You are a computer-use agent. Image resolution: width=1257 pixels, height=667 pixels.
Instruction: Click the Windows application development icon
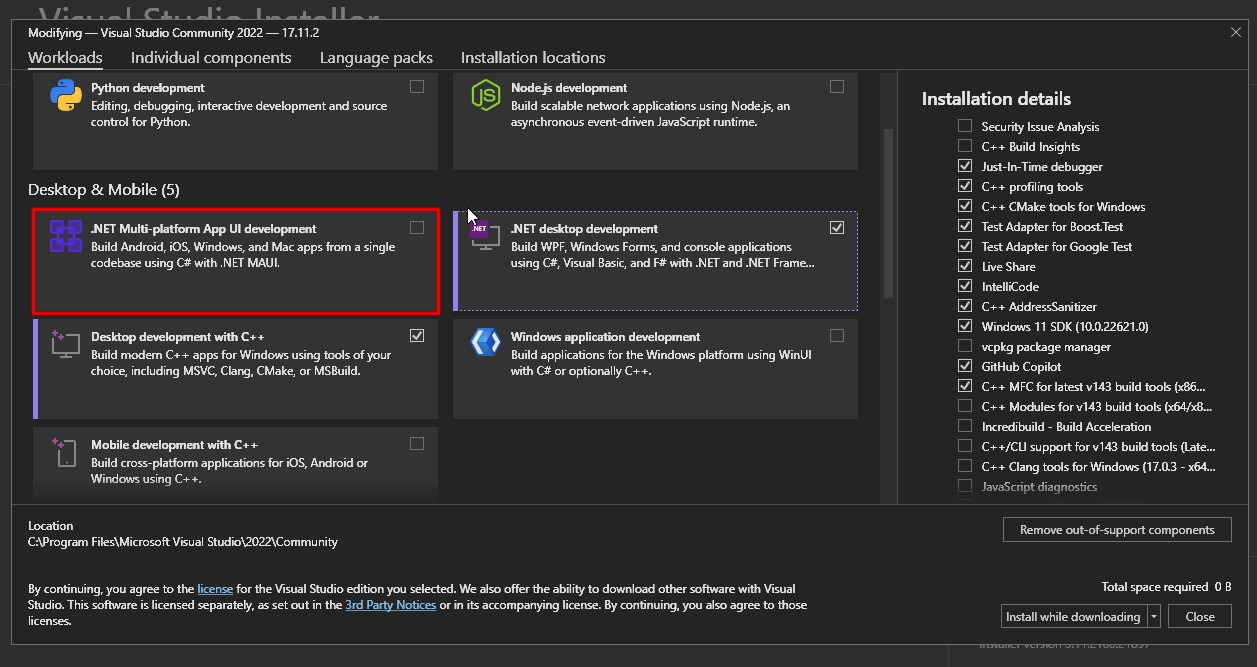click(486, 344)
